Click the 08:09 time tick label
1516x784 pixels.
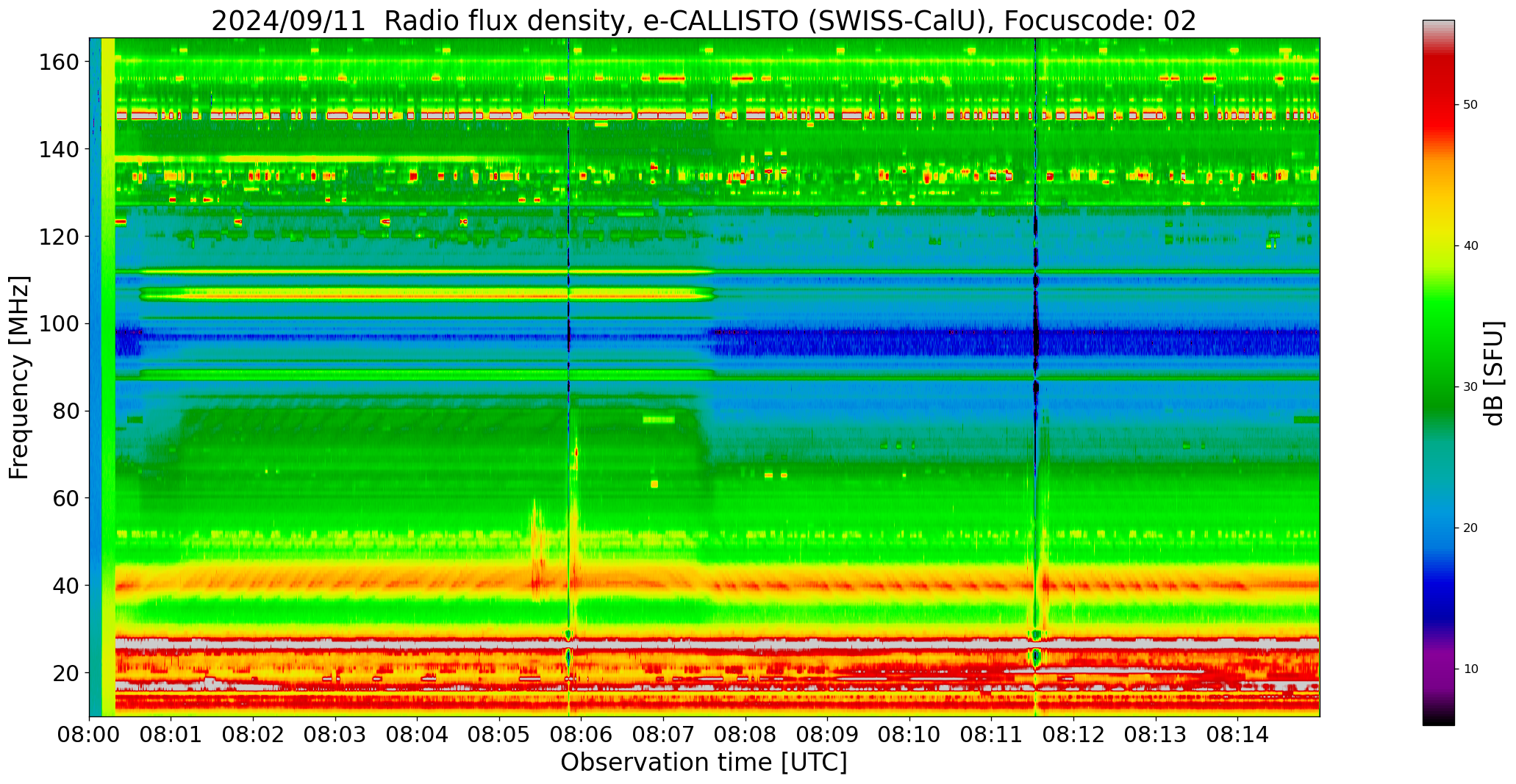[x=827, y=735]
